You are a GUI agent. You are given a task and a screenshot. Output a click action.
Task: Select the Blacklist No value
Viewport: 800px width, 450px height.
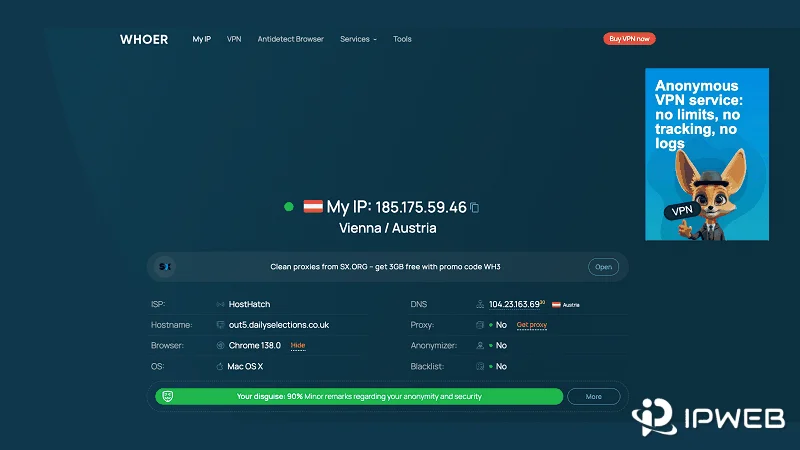click(501, 366)
